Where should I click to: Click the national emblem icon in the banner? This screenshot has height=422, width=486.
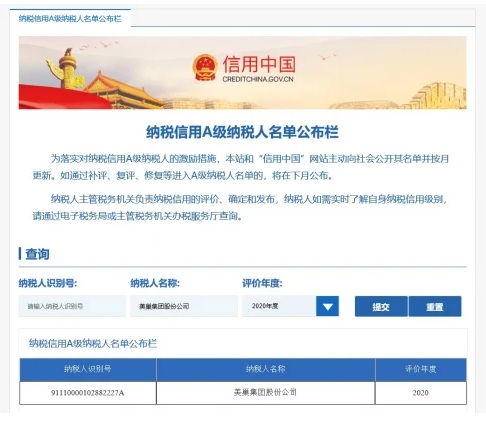205,68
